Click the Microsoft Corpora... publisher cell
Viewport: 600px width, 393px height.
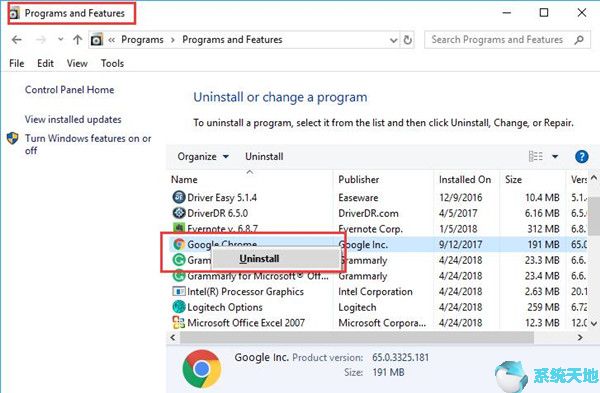[382, 323]
